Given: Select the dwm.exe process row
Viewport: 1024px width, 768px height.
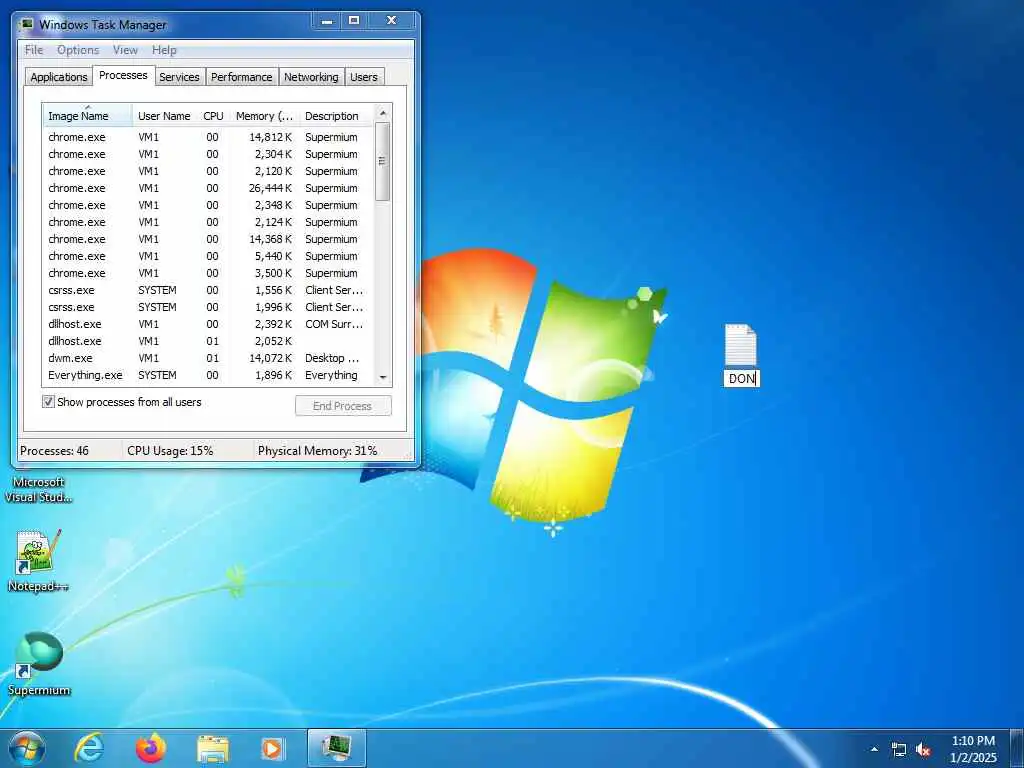Looking at the screenshot, I should click(208, 358).
